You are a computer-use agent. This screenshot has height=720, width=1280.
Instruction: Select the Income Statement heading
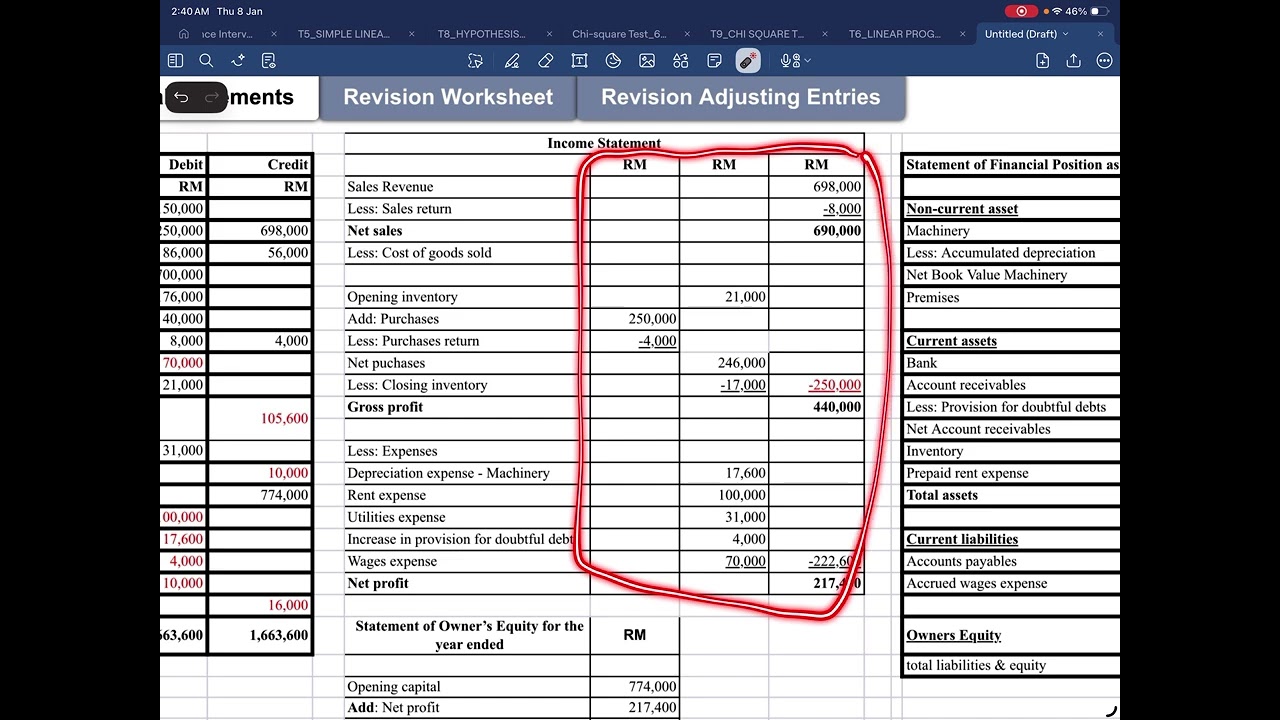coord(604,143)
